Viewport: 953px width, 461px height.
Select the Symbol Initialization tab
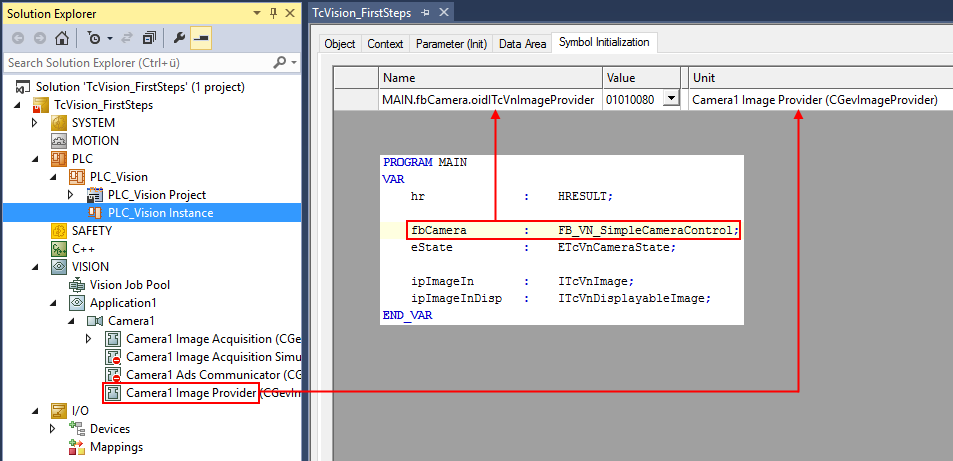click(x=604, y=43)
